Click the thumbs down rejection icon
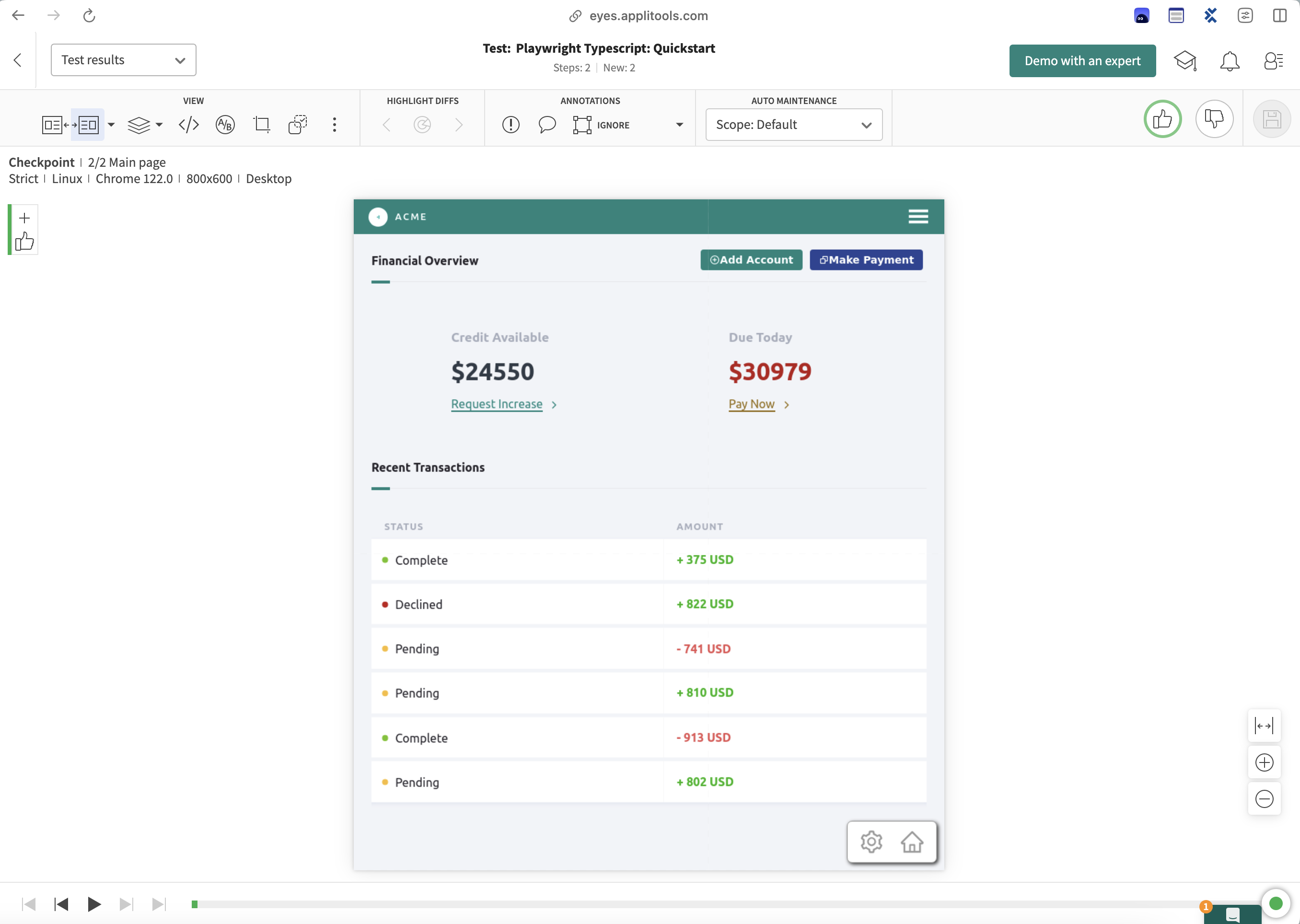The image size is (1300, 924). coord(1214,118)
